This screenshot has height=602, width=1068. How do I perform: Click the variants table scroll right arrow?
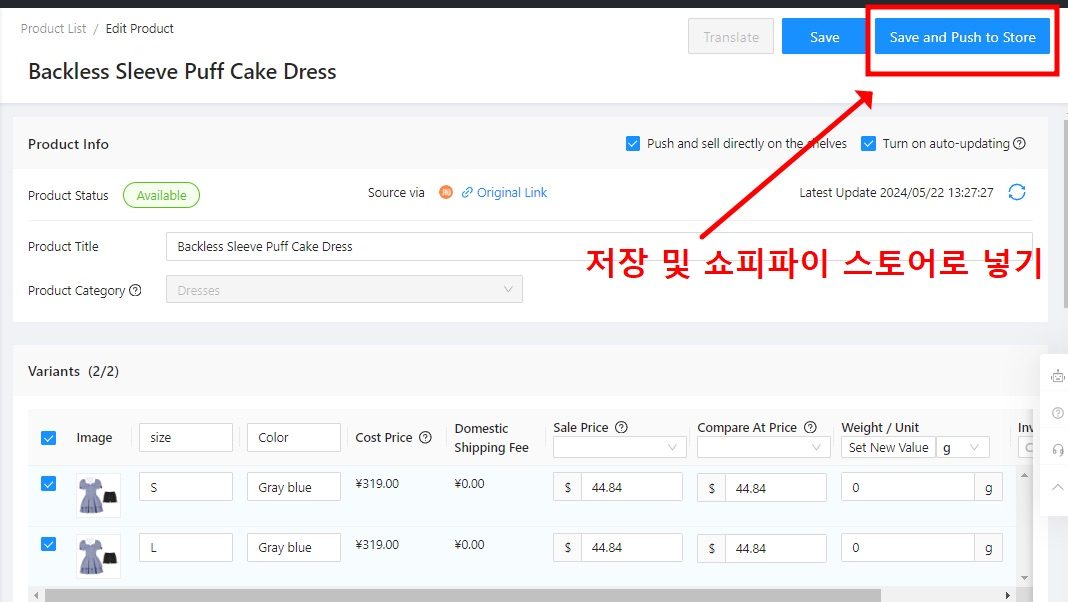pos(1008,595)
